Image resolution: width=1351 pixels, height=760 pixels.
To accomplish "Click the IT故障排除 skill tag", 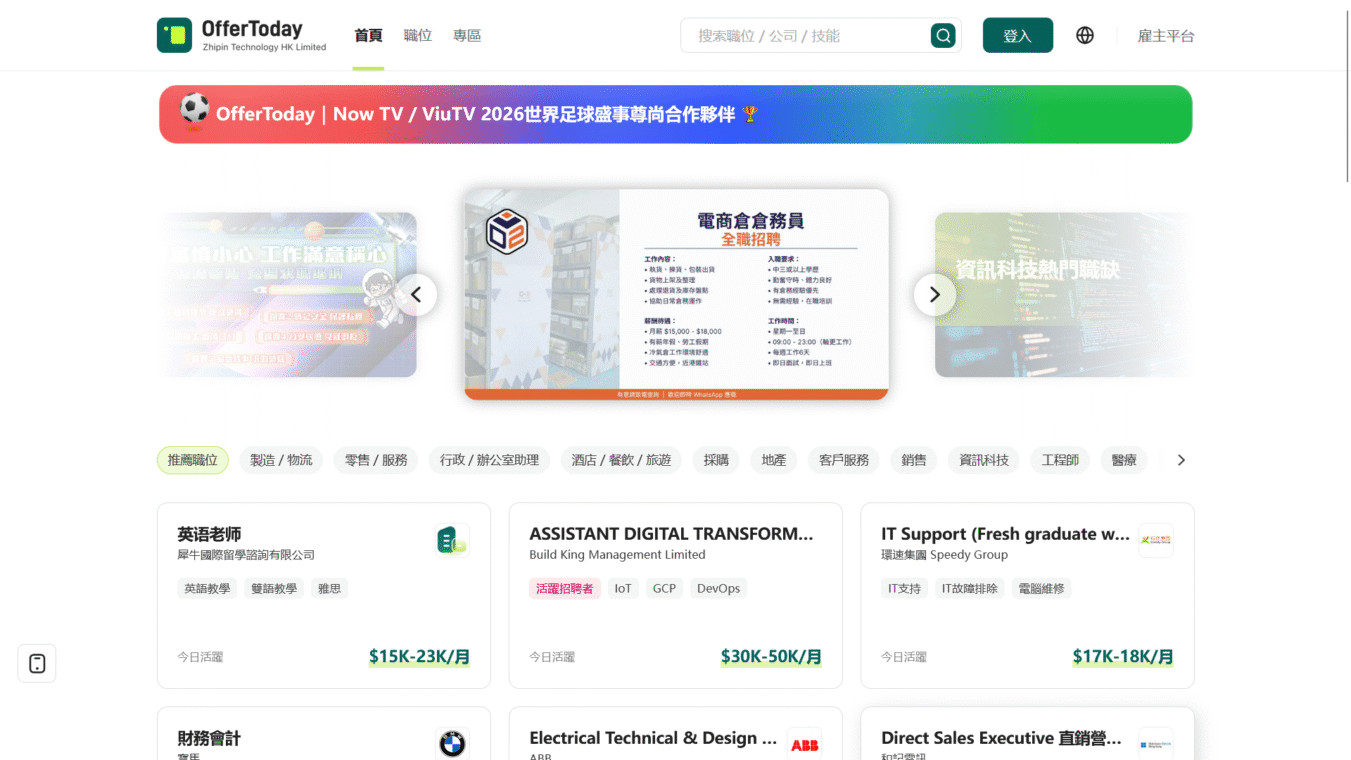I will [x=969, y=588].
